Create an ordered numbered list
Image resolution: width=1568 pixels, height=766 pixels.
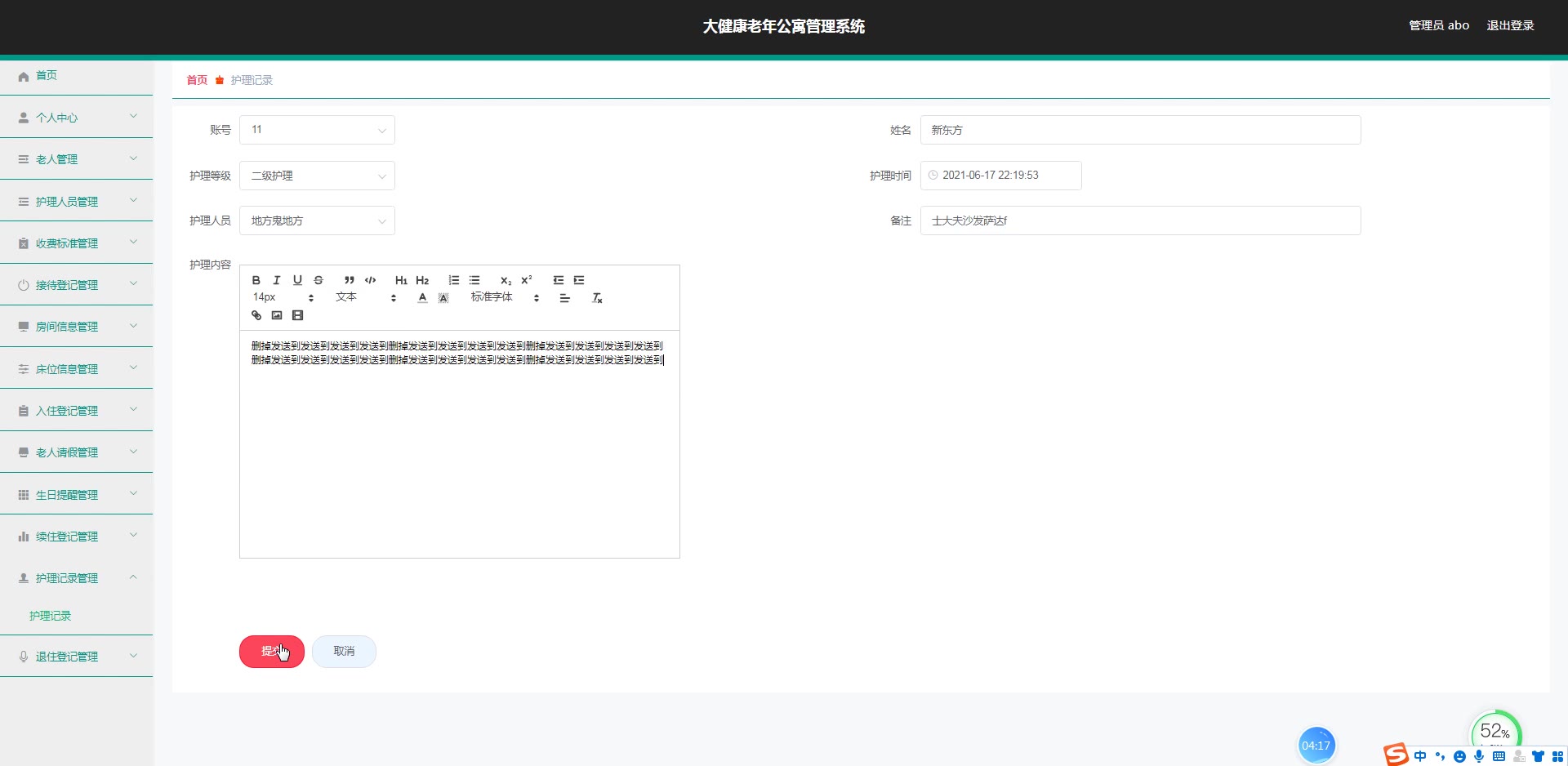point(454,280)
